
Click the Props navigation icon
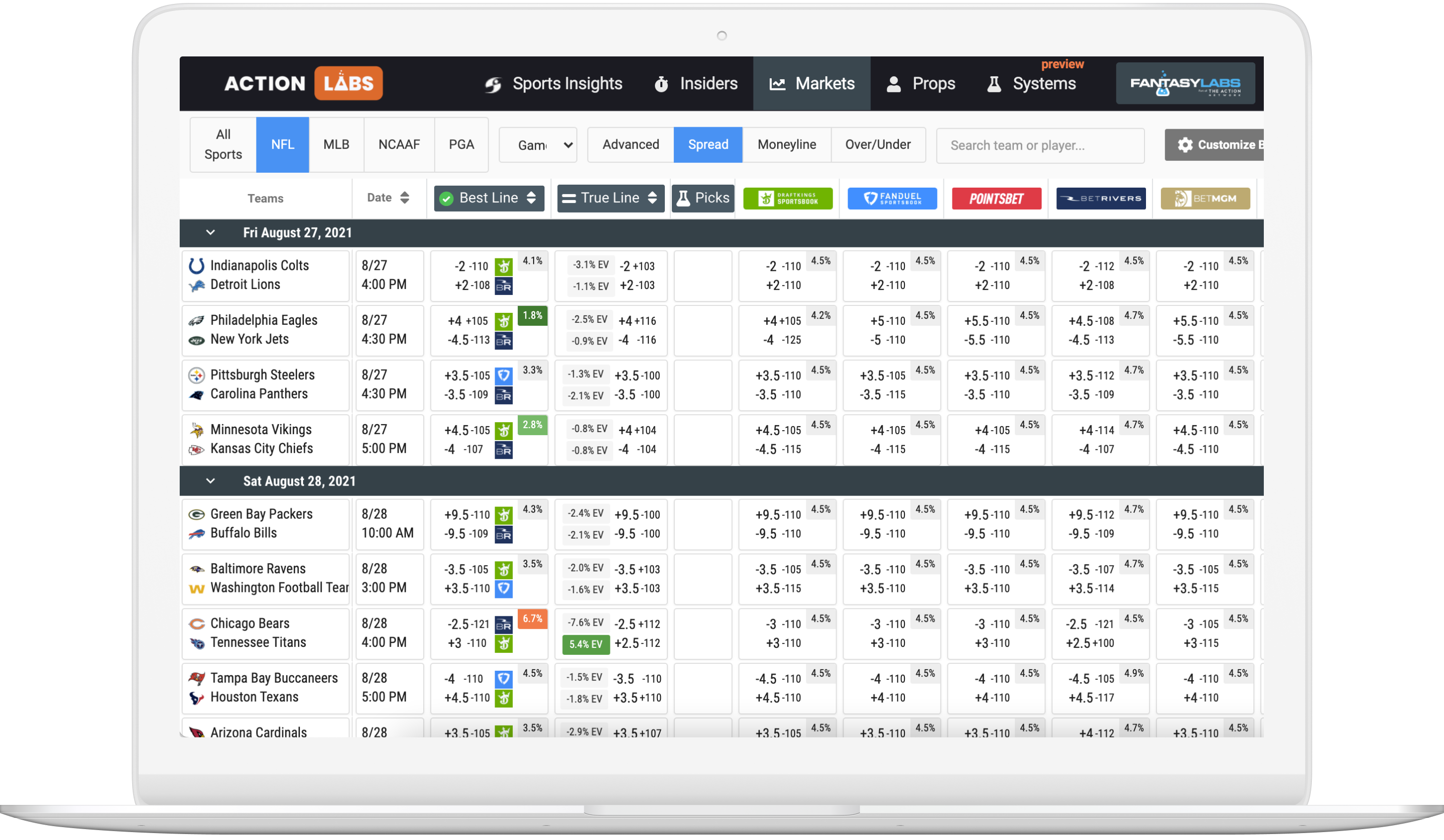click(x=893, y=83)
